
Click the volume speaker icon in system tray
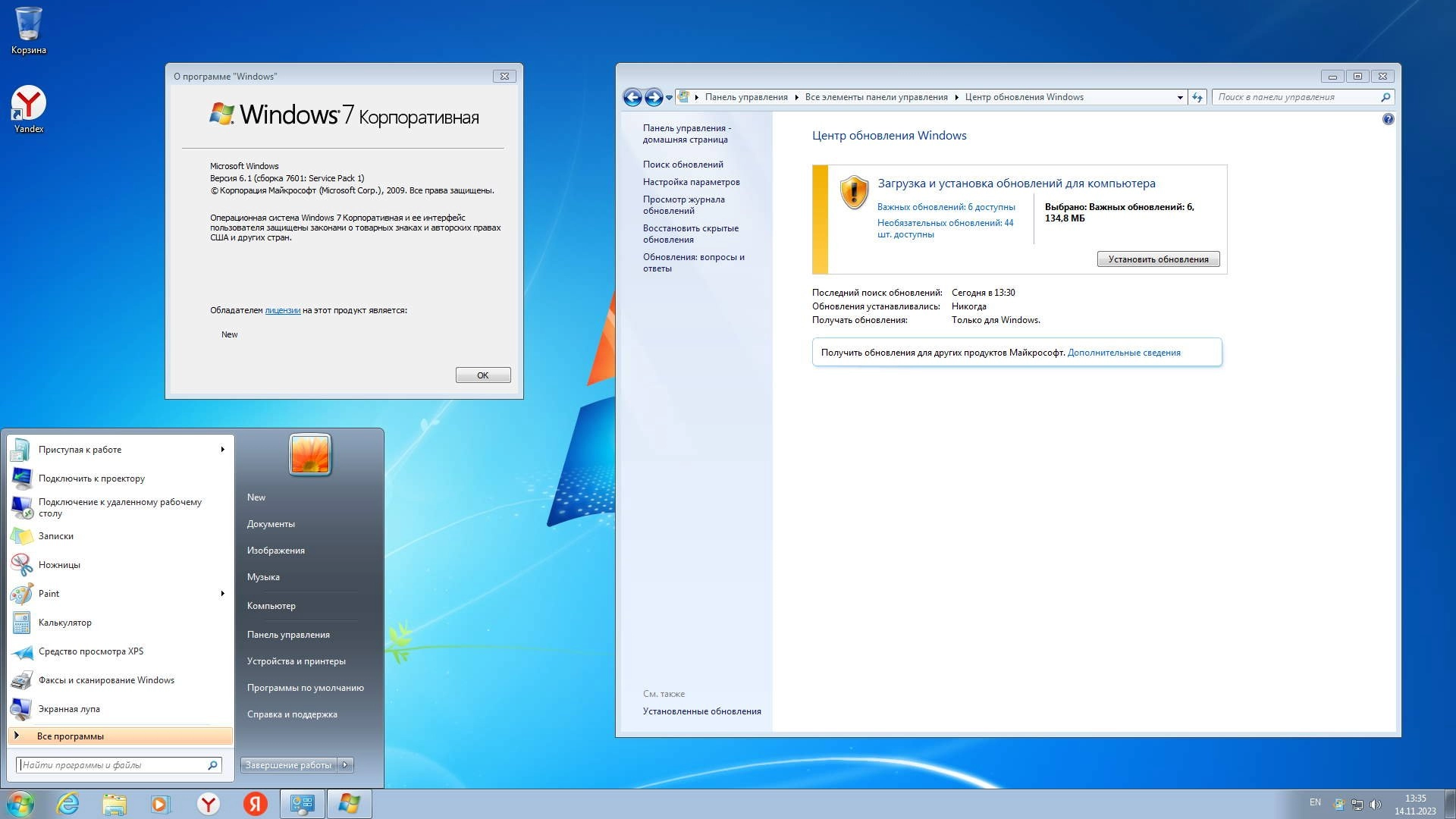(1376, 804)
